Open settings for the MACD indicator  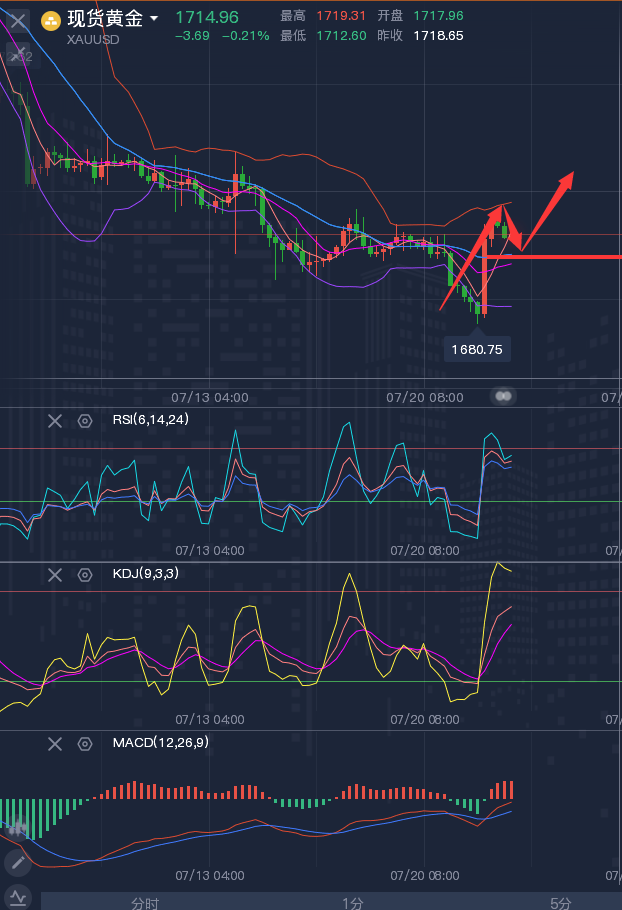tap(85, 743)
